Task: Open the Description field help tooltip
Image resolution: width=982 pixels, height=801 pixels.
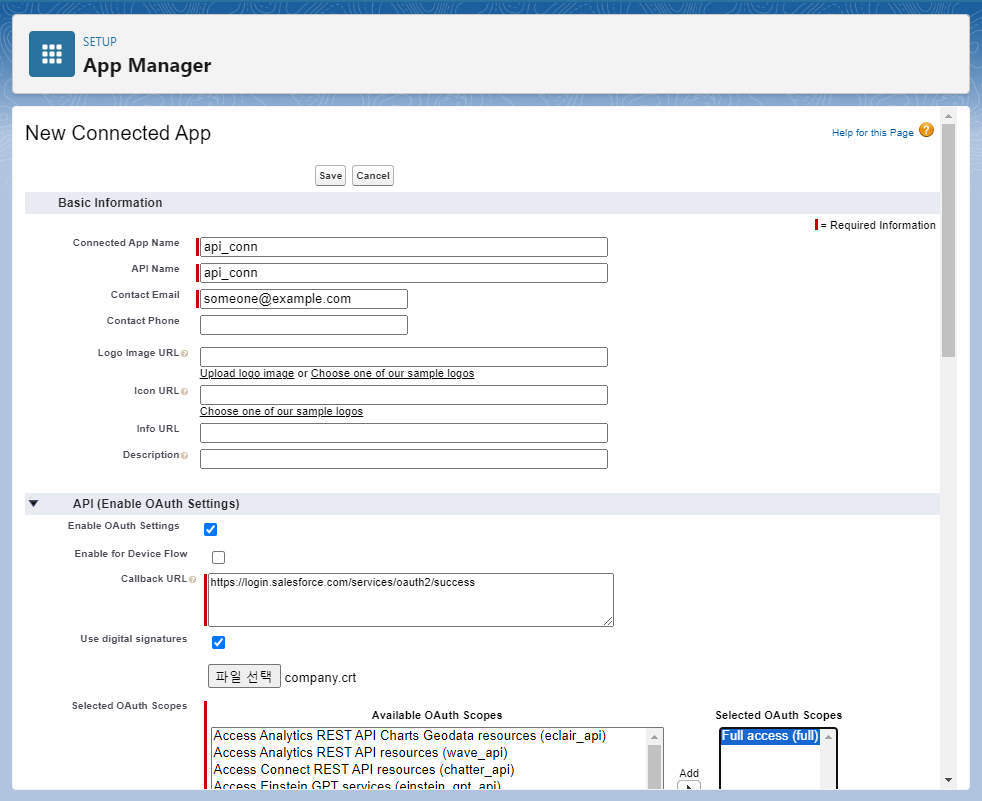Action: (x=185, y=454)
